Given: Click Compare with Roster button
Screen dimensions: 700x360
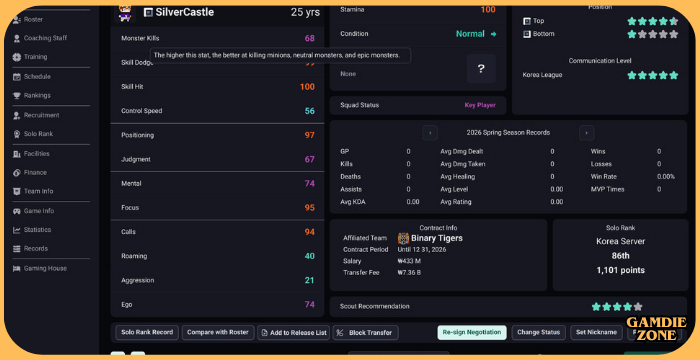Looking at the screenshot, I should tap(218, 333).
